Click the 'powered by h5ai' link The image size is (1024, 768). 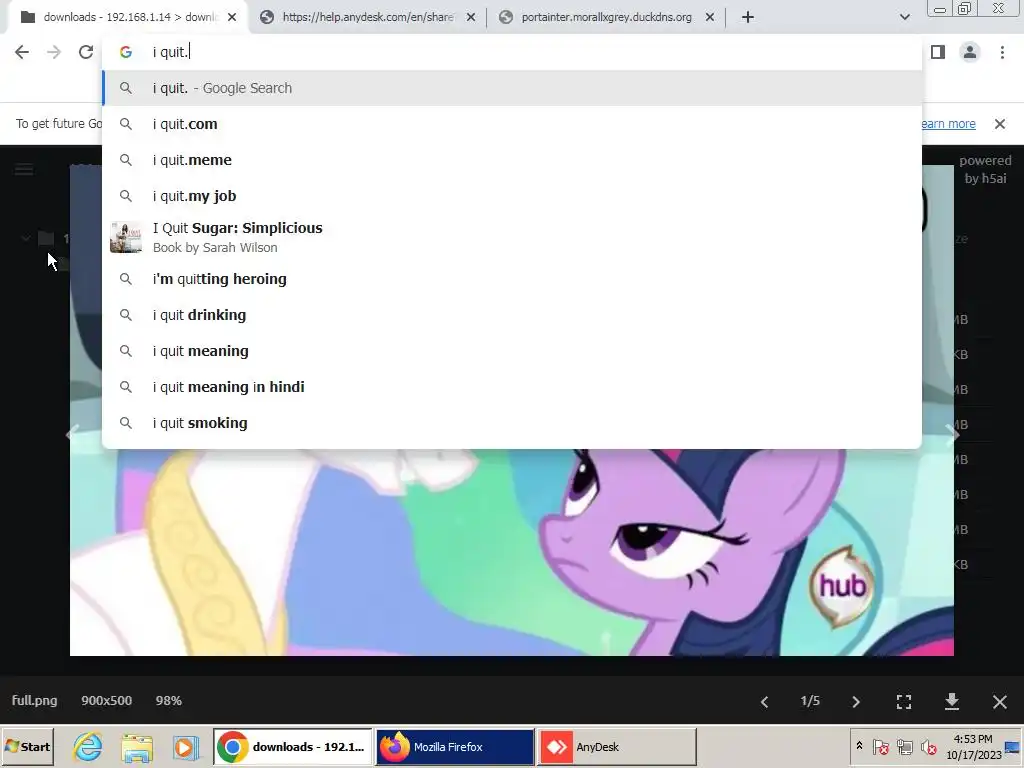click(985, 169)
